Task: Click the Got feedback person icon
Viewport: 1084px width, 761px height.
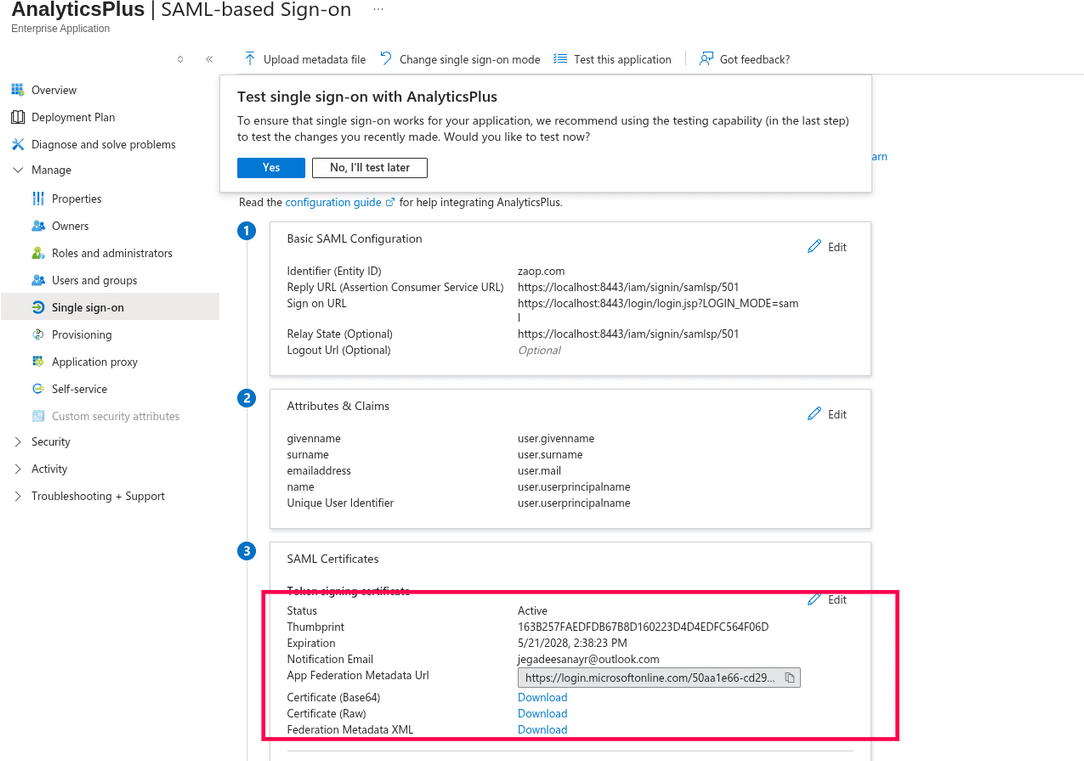Action: pos(706,59)
